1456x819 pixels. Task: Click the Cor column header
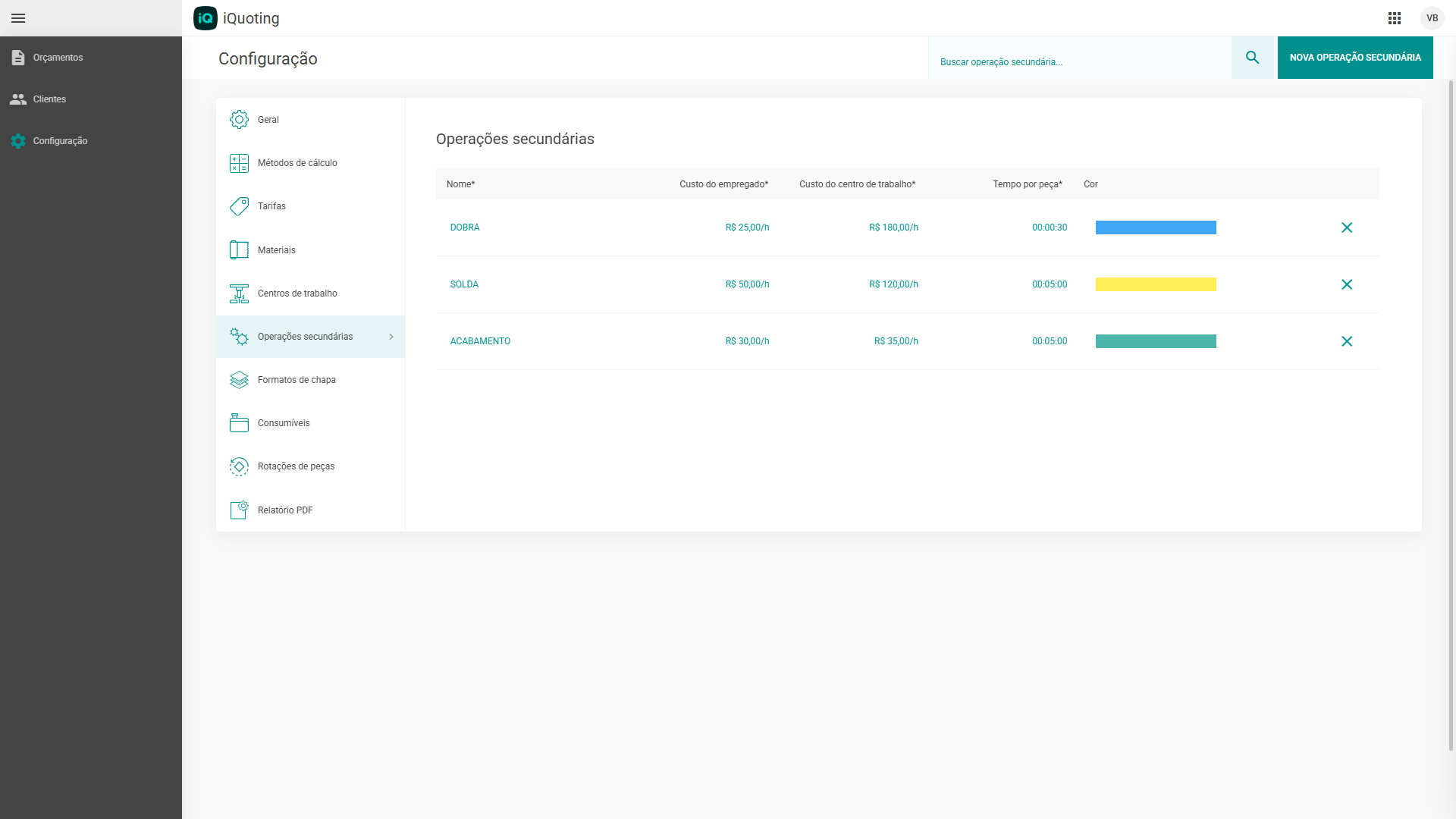[1090, 184]
